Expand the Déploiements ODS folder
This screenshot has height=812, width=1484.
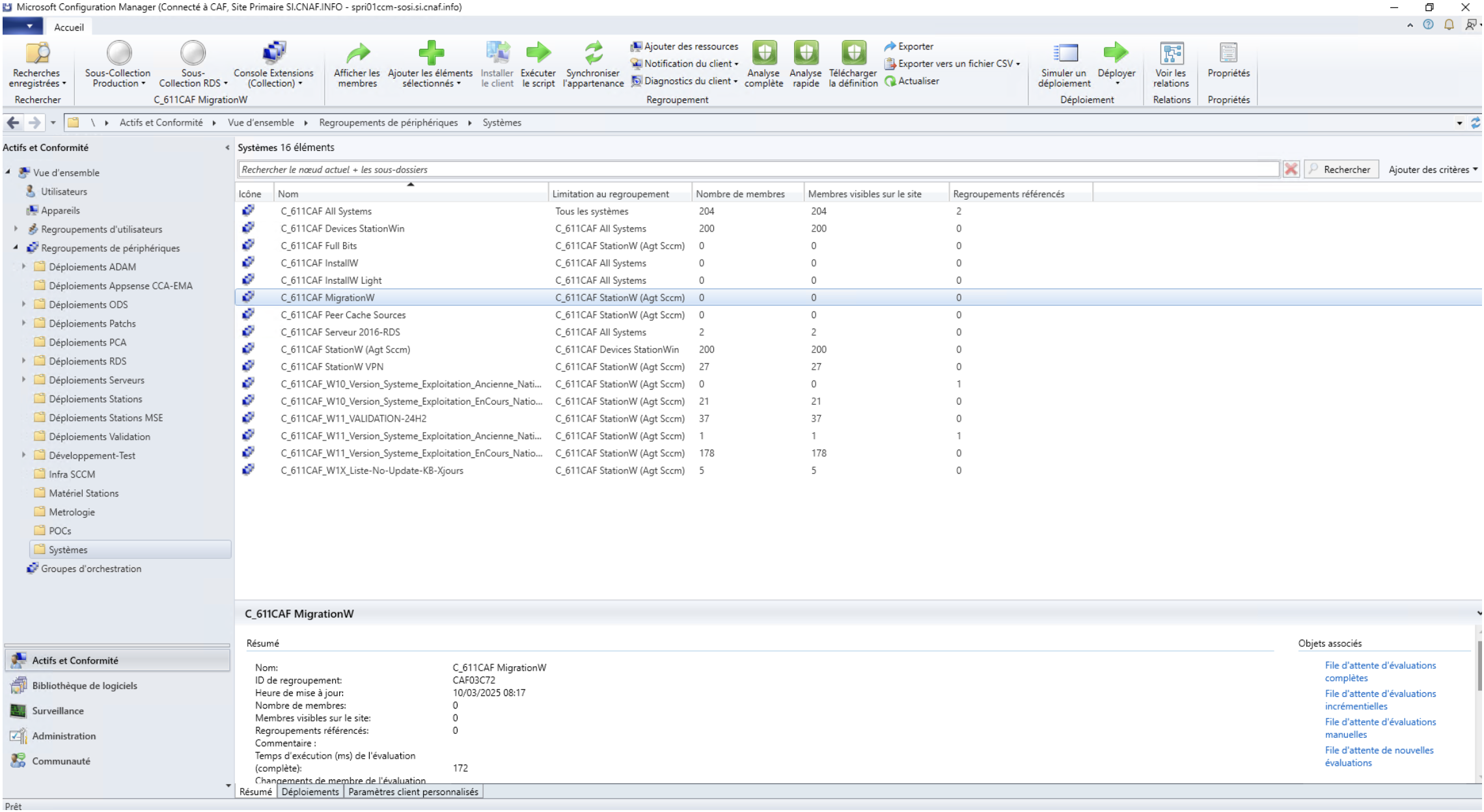coord(24,304)
